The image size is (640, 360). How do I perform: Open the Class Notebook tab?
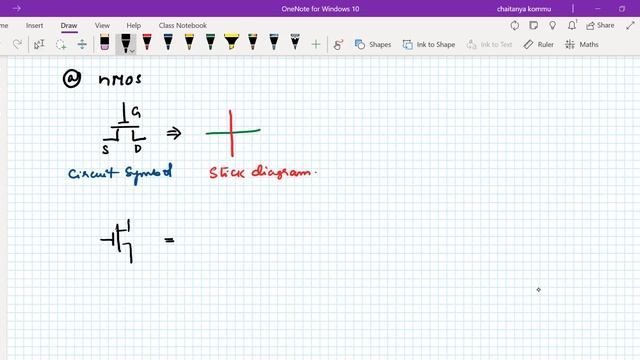click(182, 25)
